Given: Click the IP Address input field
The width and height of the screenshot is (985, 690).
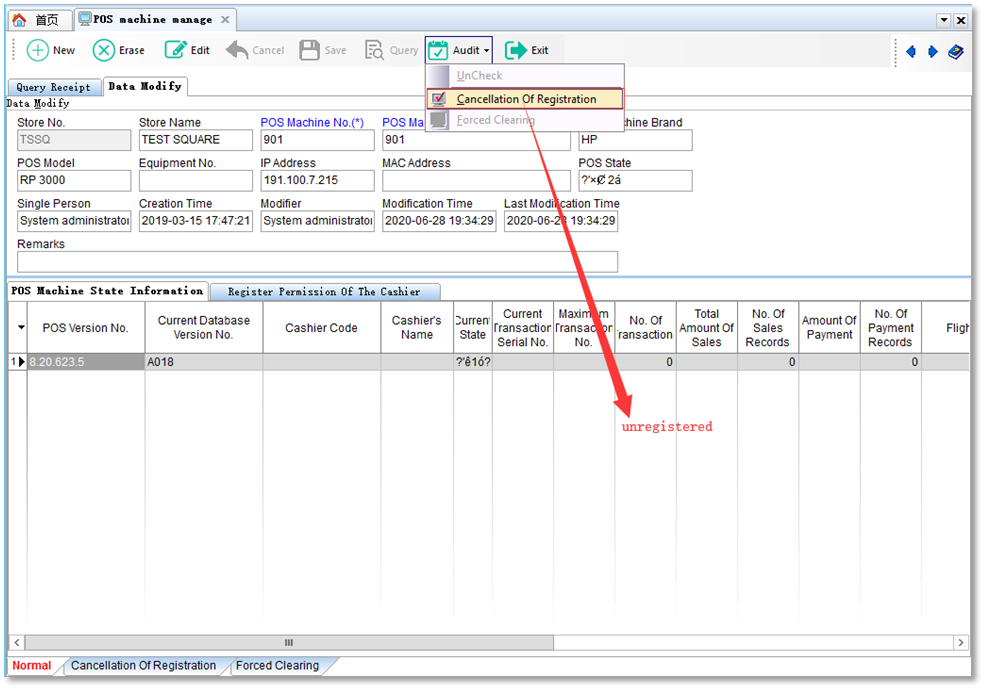Looking at the screenshot, I should tap(317, 181).
